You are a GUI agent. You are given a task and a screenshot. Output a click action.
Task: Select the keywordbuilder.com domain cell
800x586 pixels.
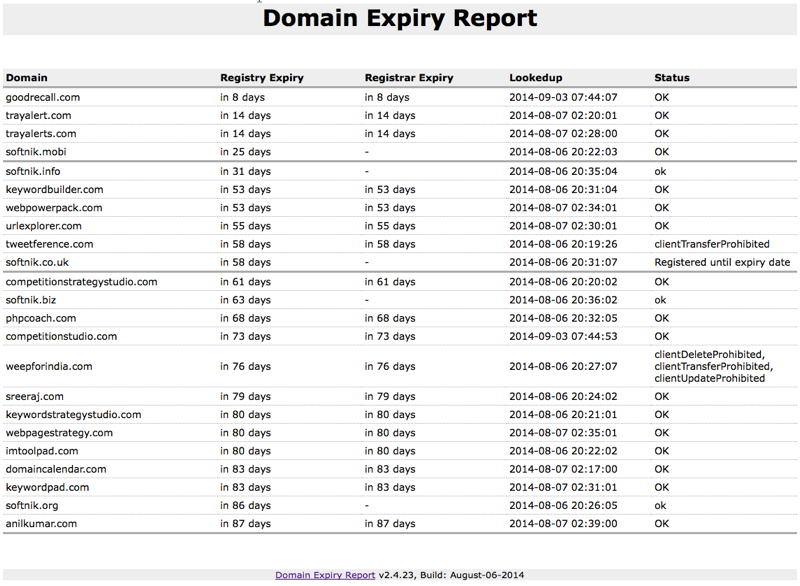[55, 189]
